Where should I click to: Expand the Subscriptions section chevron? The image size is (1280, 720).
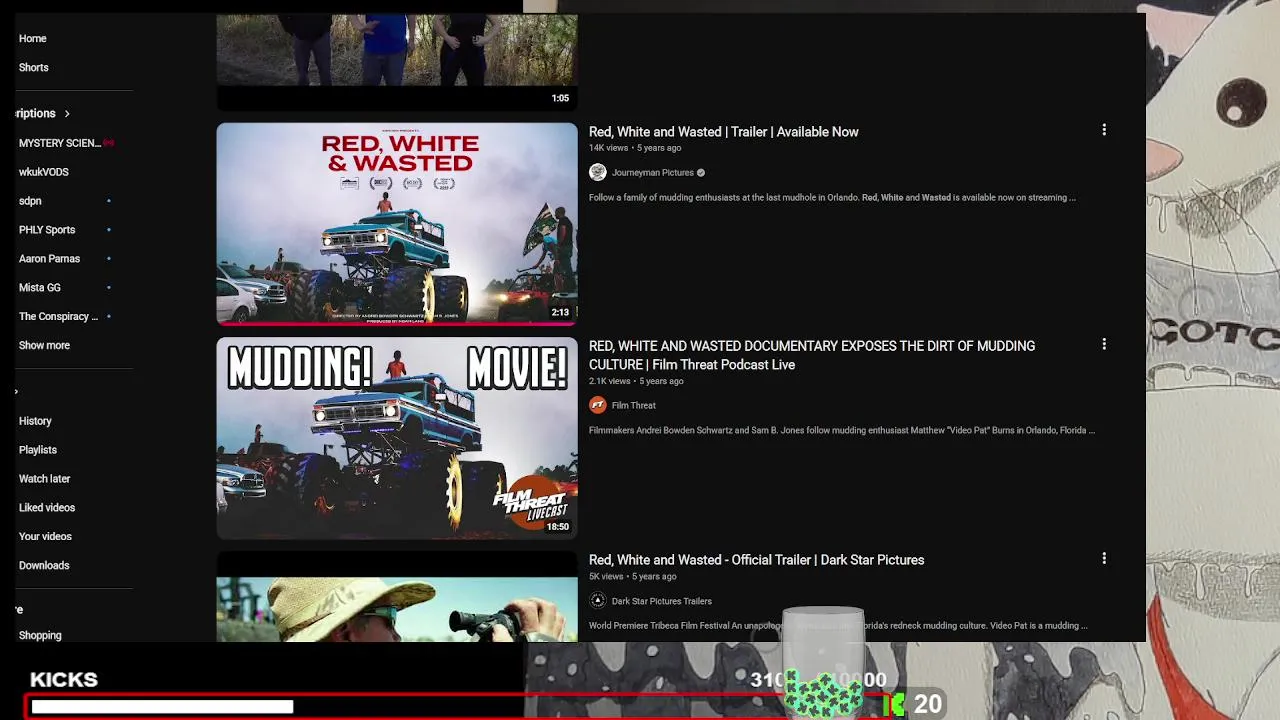coord(67,114)
